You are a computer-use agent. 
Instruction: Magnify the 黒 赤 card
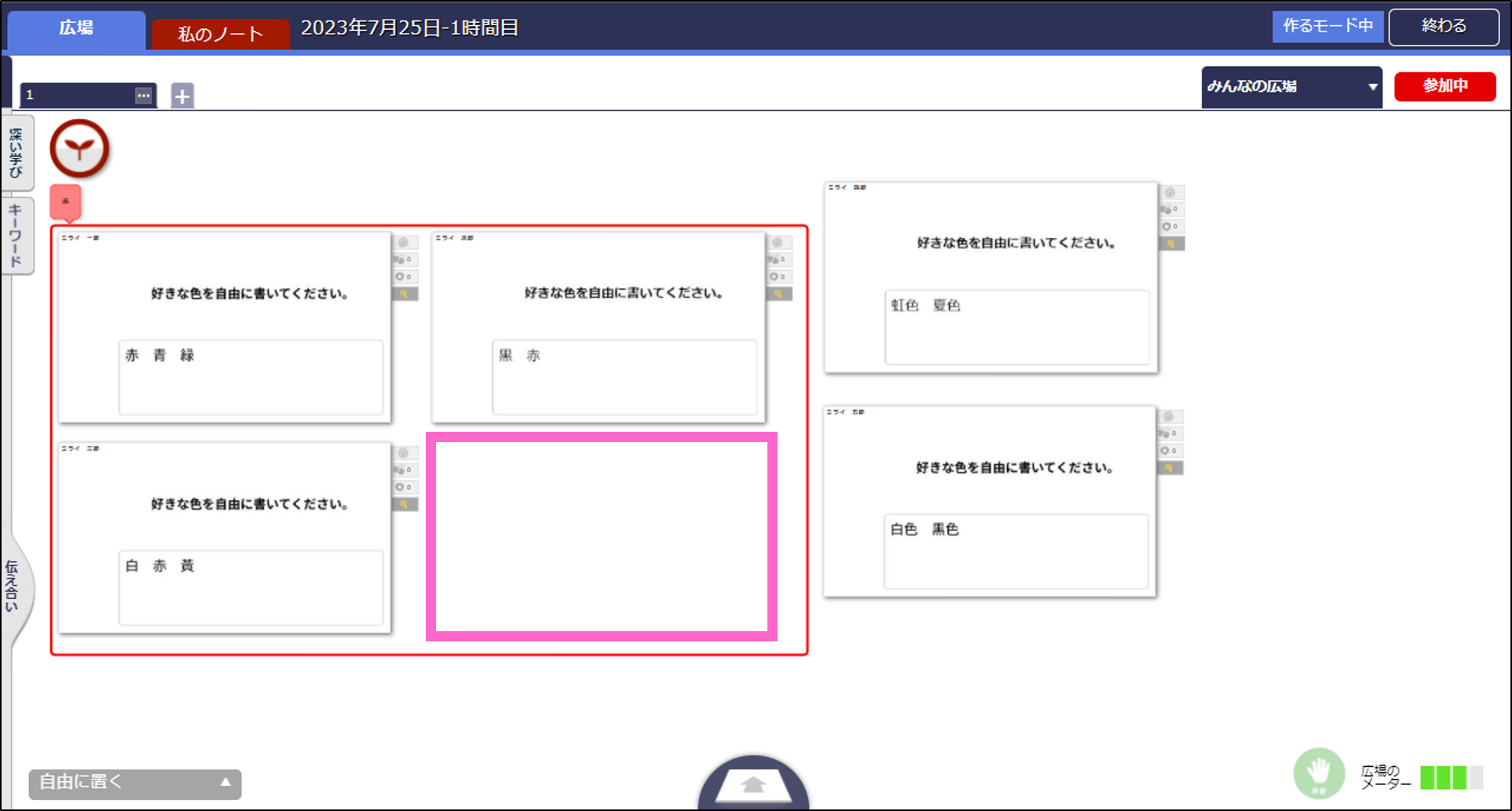point(778,294)
